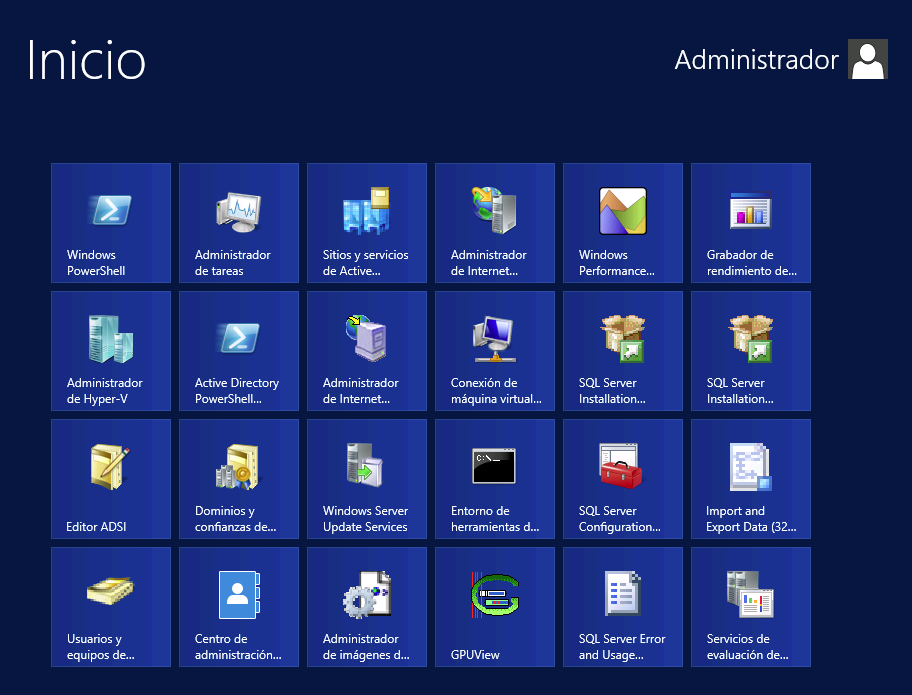Open Sitios y servicios de Active tile
Screen dimensions: 912x695
coord(367,223)
